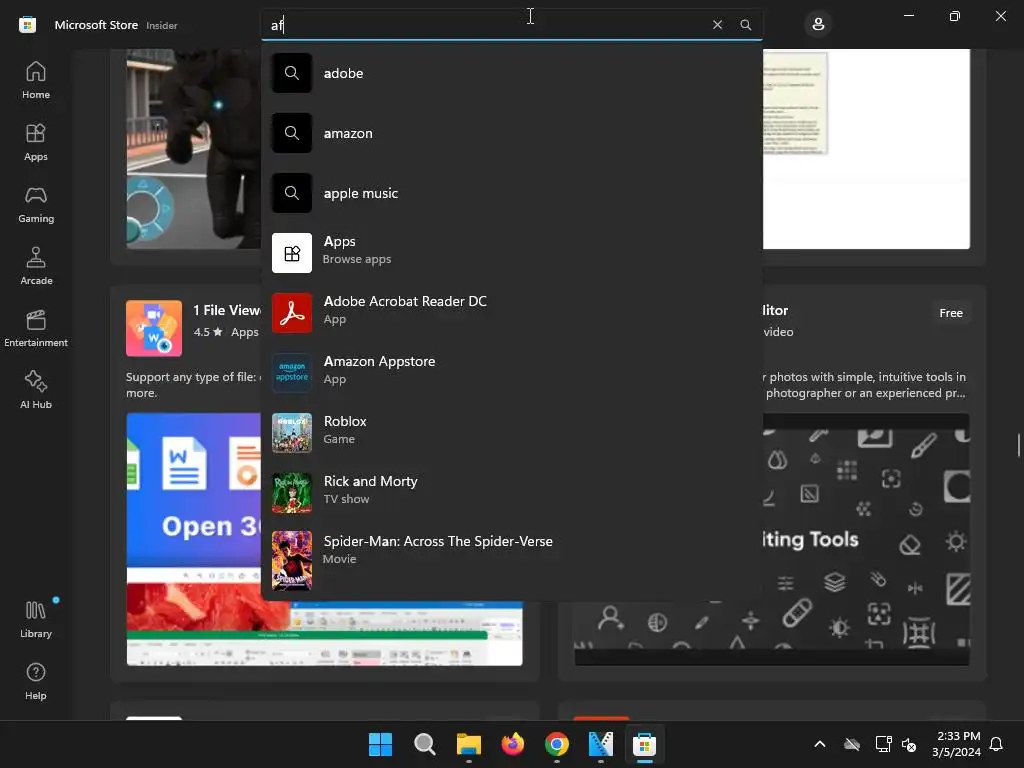
Task: Open Adobe Acrobat Reader DC result
Action: pos(511,313)
